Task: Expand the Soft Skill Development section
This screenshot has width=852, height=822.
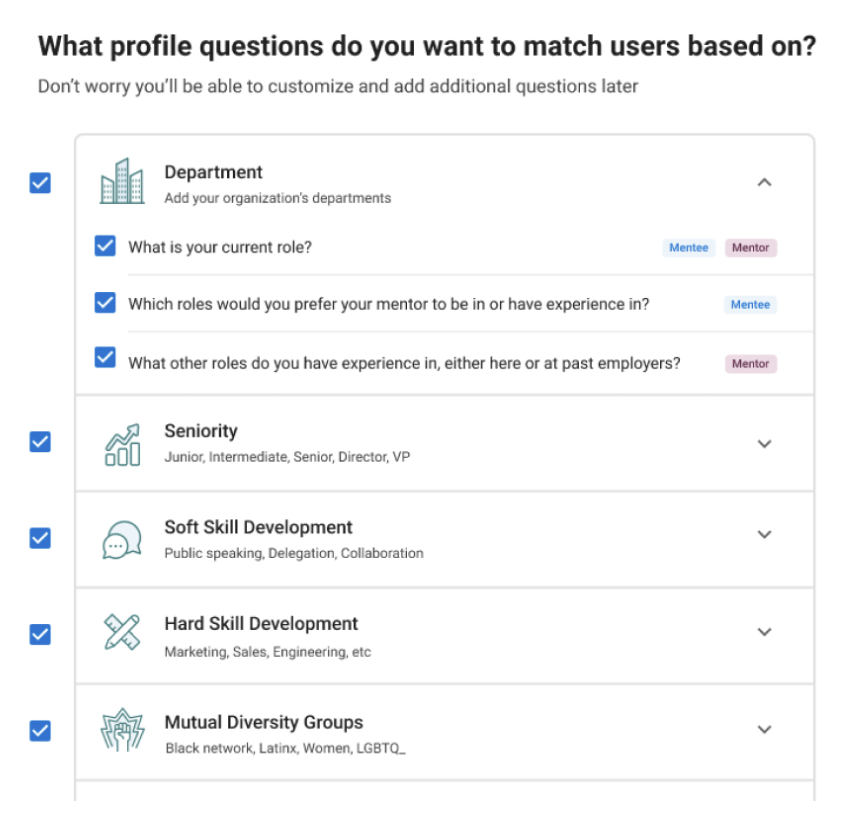Action: [x=765, y=535]
